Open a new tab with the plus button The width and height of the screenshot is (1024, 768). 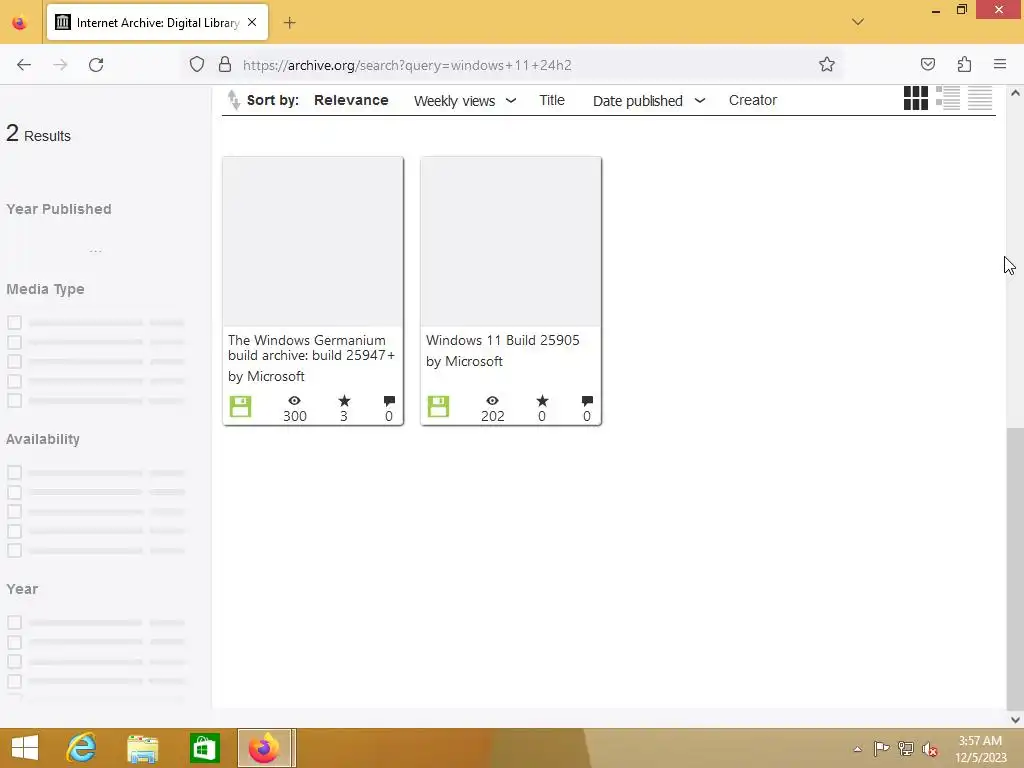pos(289,23)
